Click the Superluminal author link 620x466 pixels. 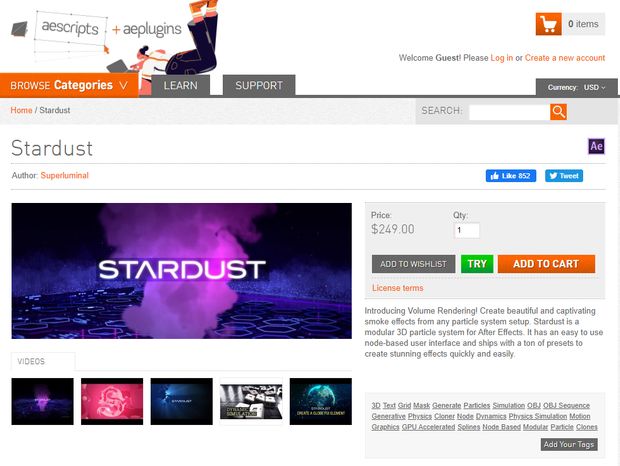[64, 175]
